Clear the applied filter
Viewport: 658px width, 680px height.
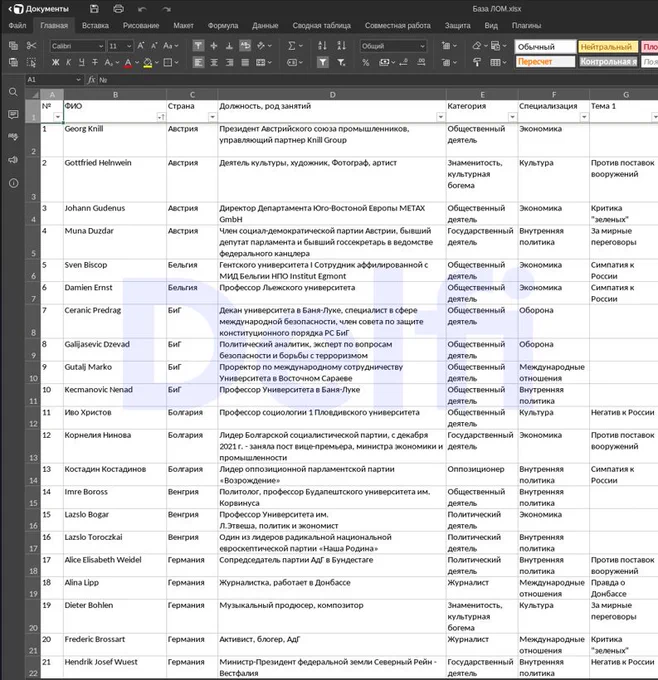click(x=342, y=62)
